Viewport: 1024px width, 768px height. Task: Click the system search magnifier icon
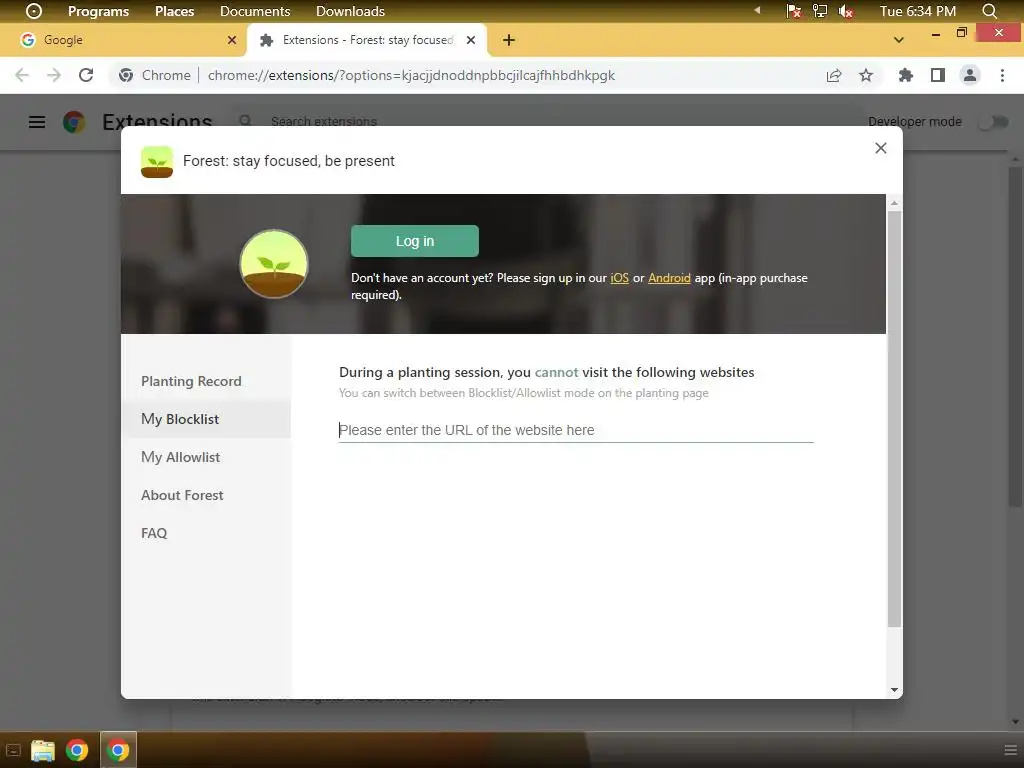pyautogui.click(x=989, y=11)
